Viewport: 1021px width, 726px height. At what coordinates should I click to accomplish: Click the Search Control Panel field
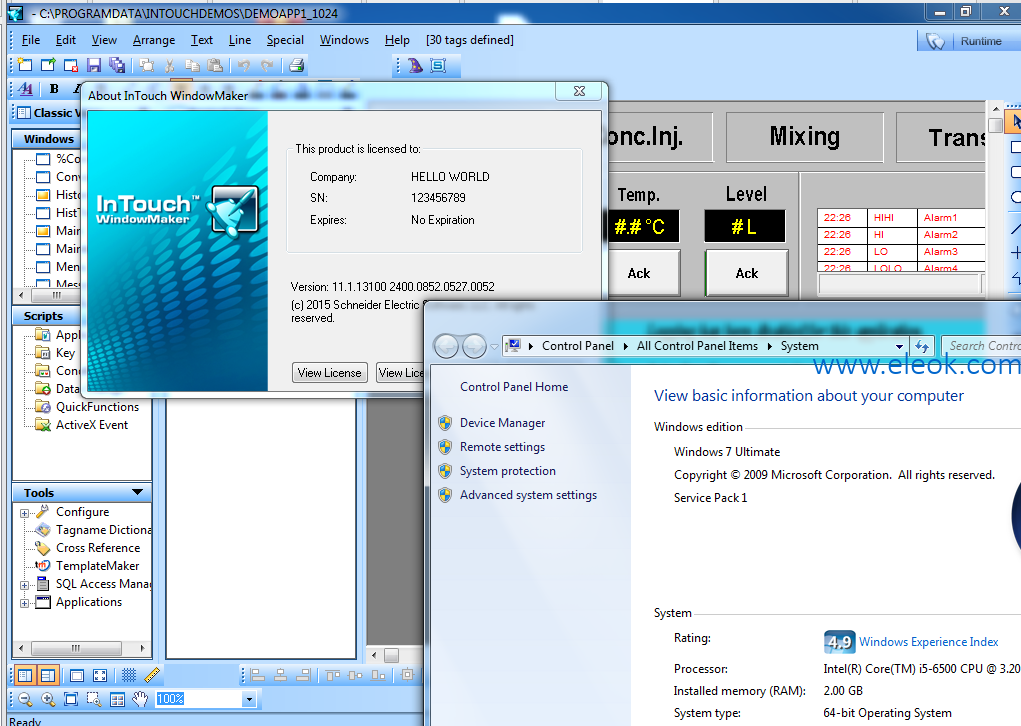point(984,346)
